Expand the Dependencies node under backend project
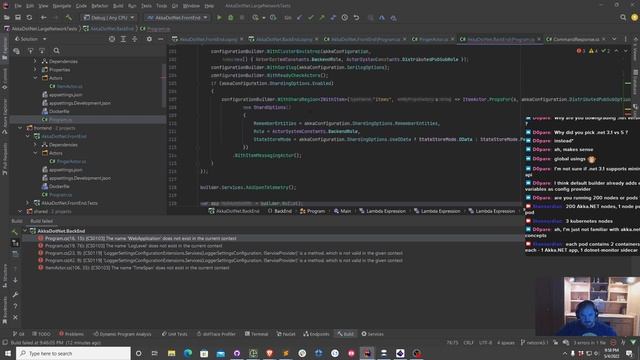This screenshot has width=640, height=360. coord(35,61)
